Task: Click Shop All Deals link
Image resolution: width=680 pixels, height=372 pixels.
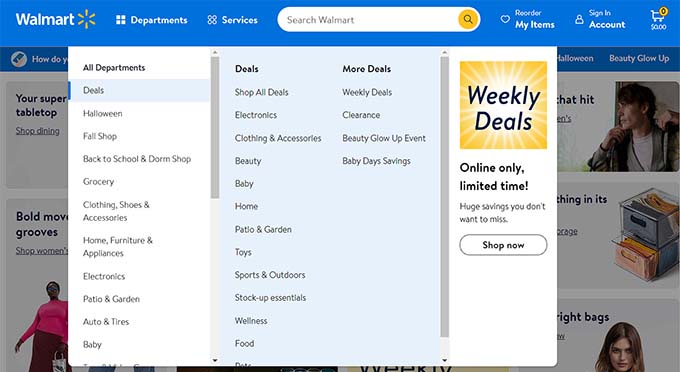Action: tap(262, 92)
